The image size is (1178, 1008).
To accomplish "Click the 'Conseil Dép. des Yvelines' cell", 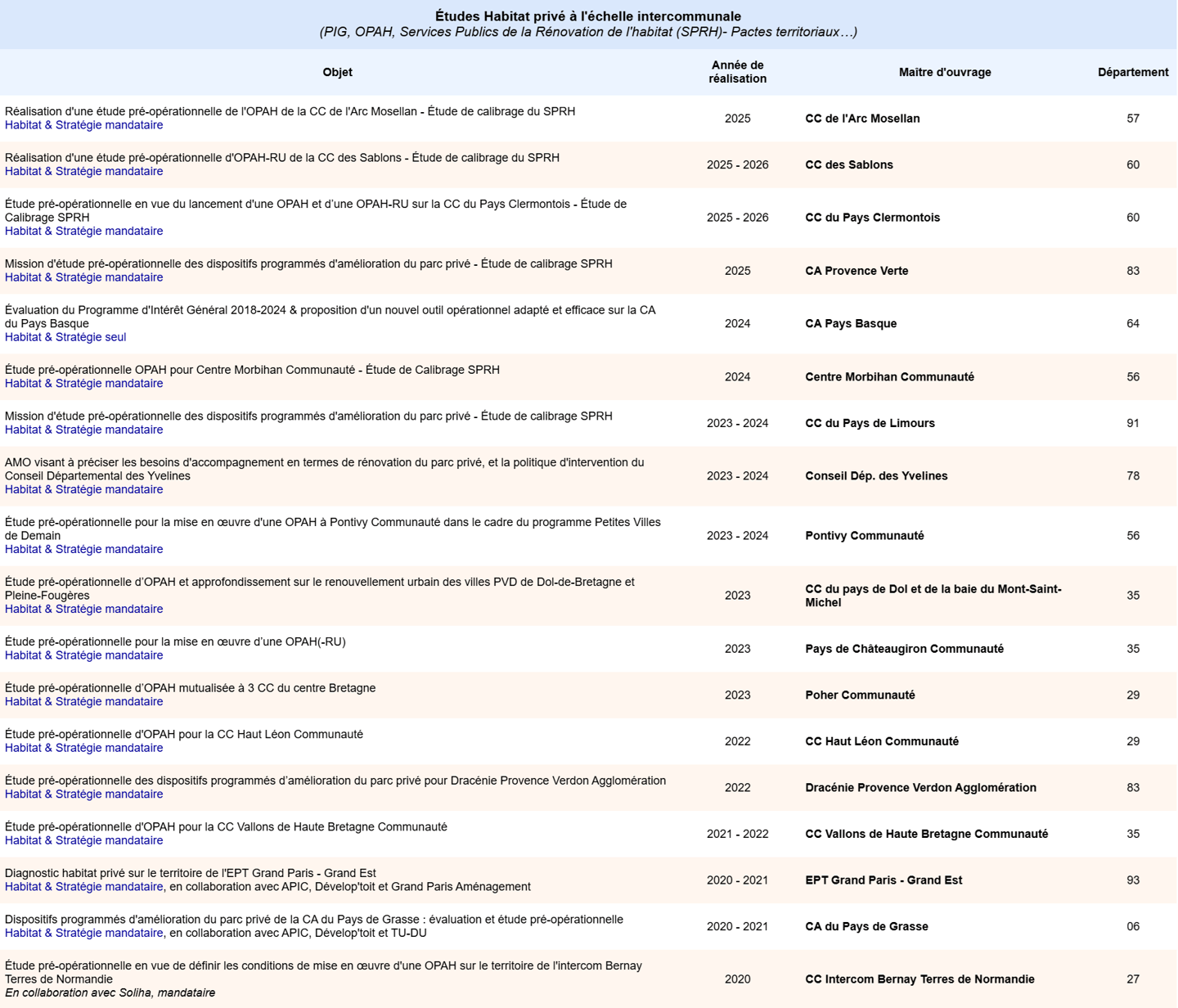I will pos(876,476).
